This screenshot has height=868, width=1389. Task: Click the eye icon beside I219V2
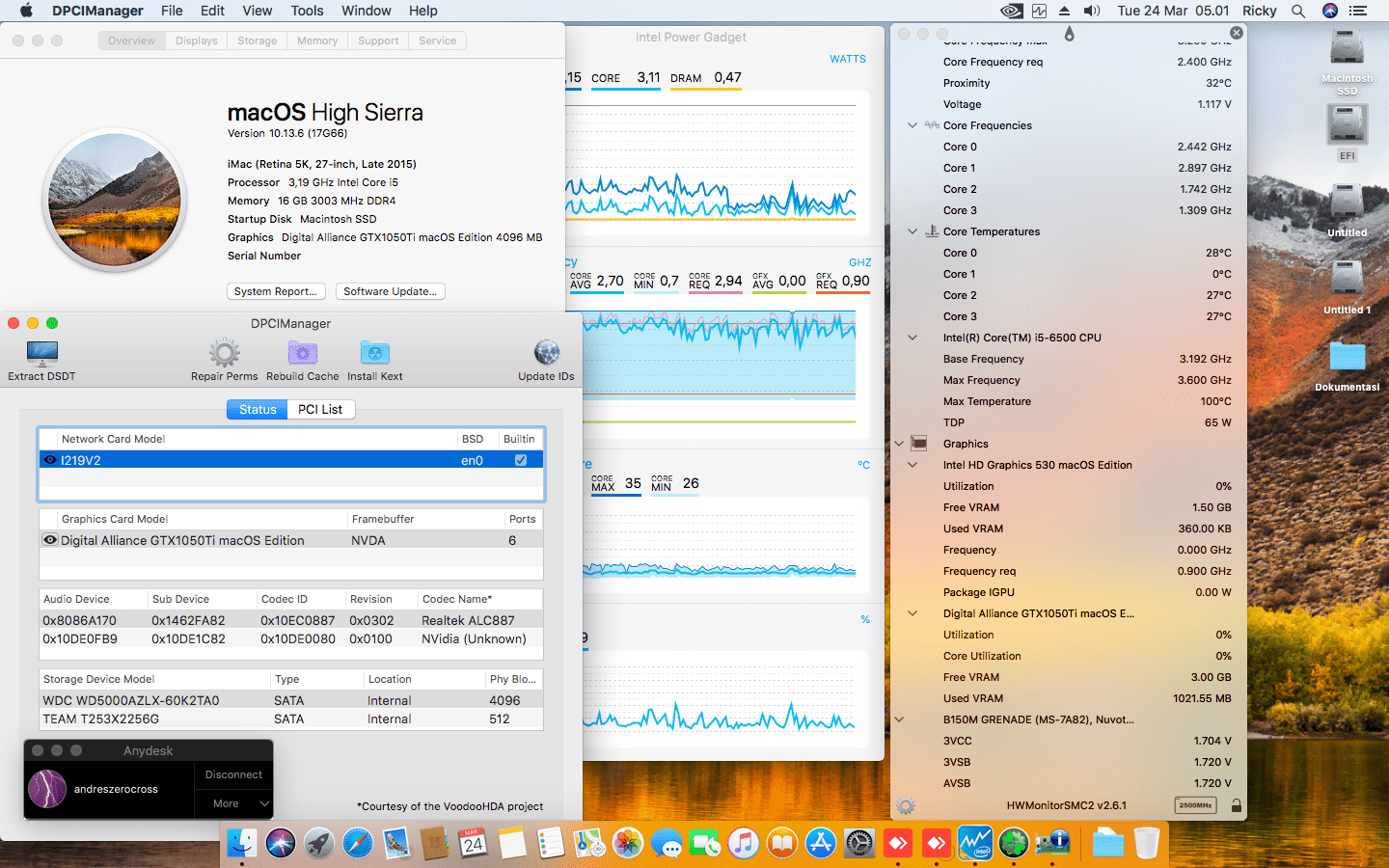tap(50, 460)
